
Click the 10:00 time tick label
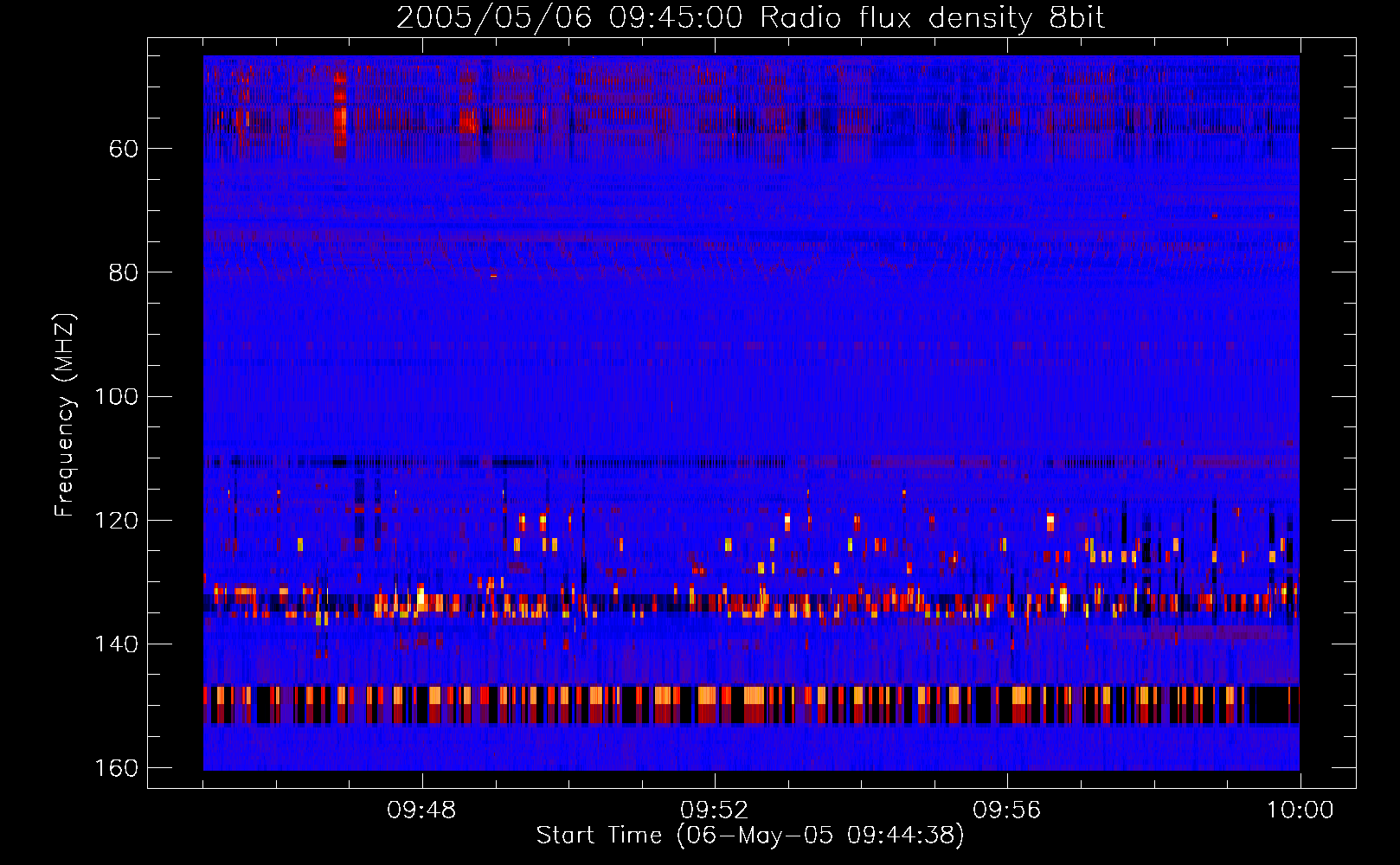tap(1300, 811)
